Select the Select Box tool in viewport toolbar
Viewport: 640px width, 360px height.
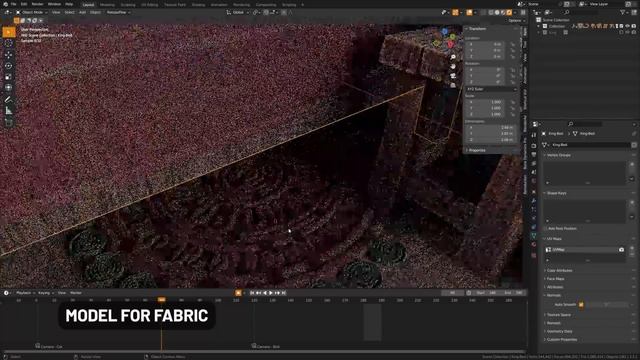pos(9,32)
